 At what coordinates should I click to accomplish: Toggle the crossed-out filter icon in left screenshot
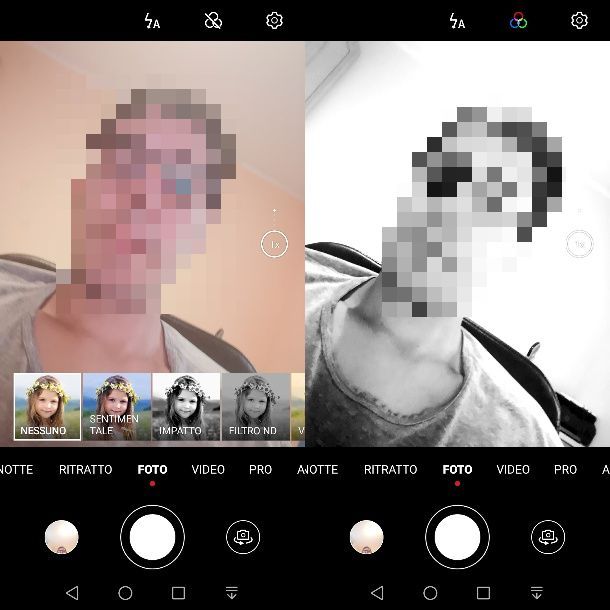(213, 21)
